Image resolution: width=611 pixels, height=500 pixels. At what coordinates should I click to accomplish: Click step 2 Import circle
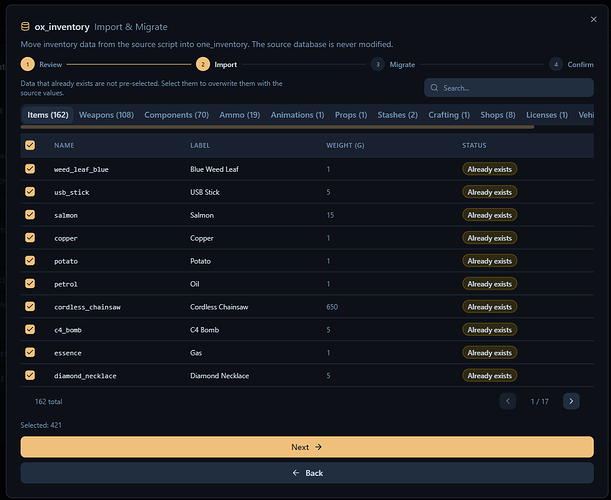[x=203, y=64]
